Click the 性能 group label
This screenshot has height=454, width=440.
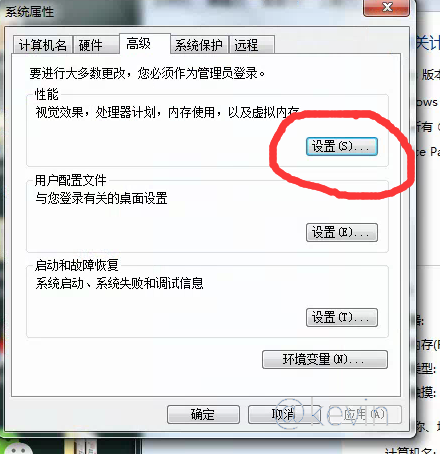[47, 94]
